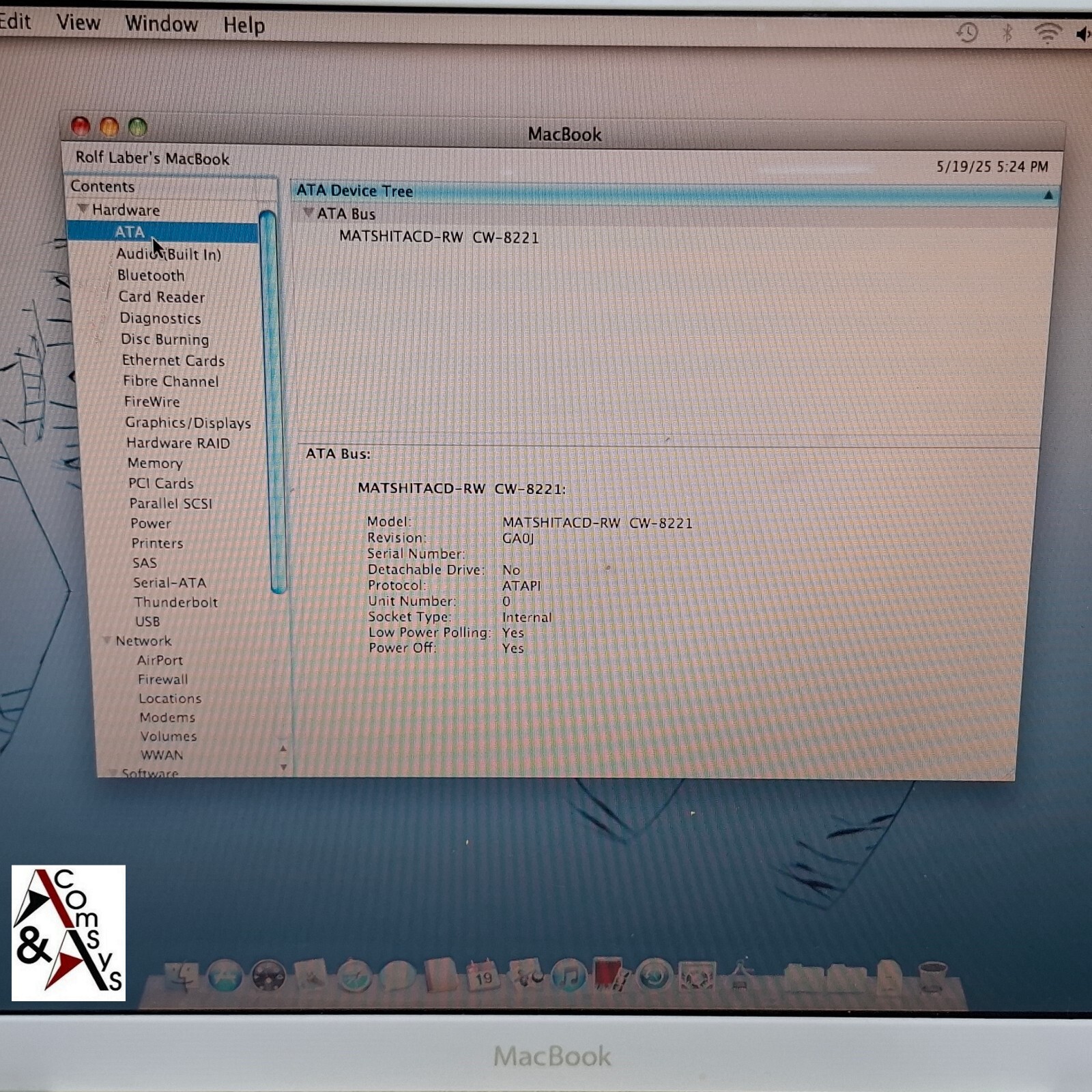The width and height of the screenshot is (1092, 1092).
Task: Click the yellow minimize window button
Action: point(109,127)
